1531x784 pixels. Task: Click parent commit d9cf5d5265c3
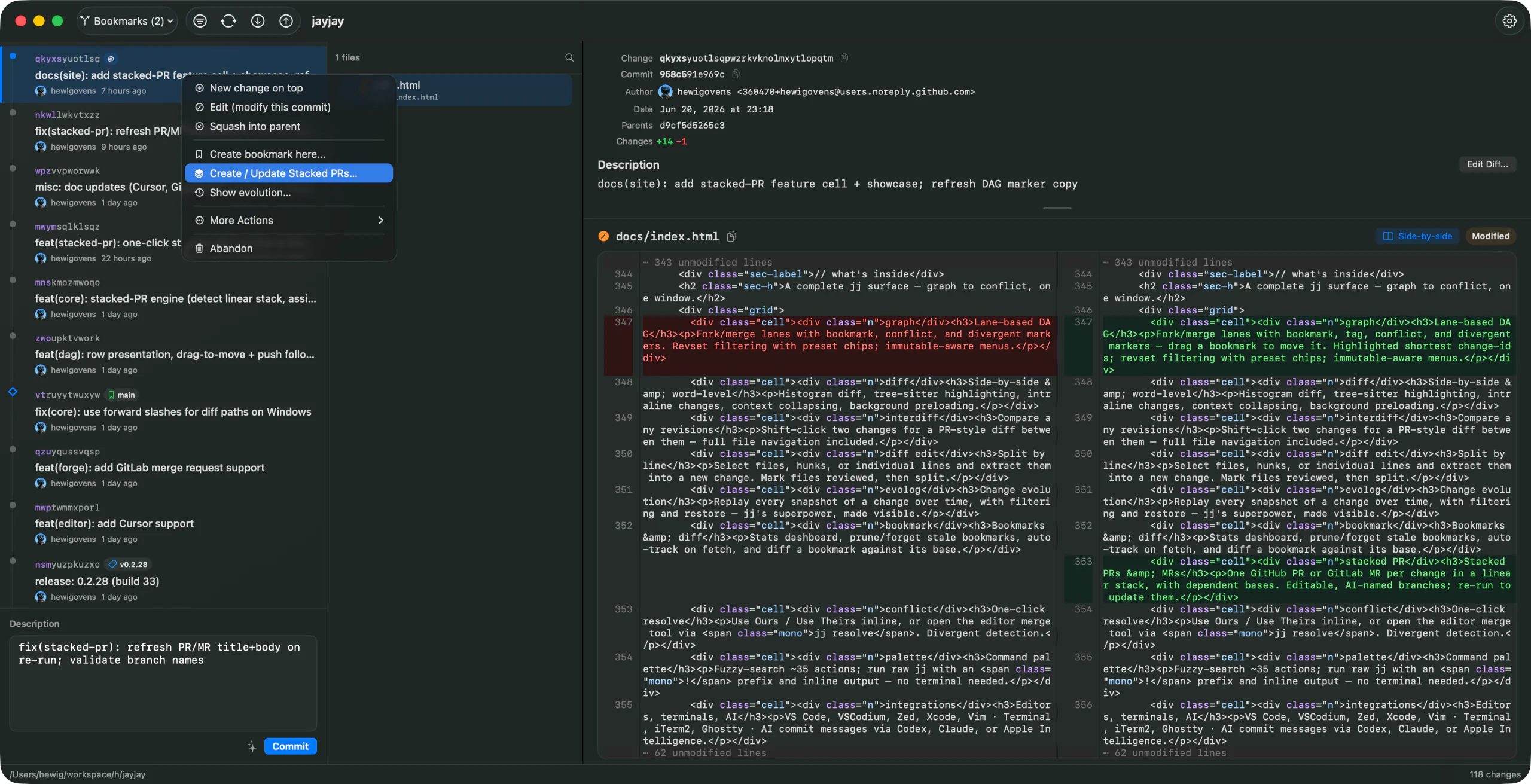click(692, 126)
